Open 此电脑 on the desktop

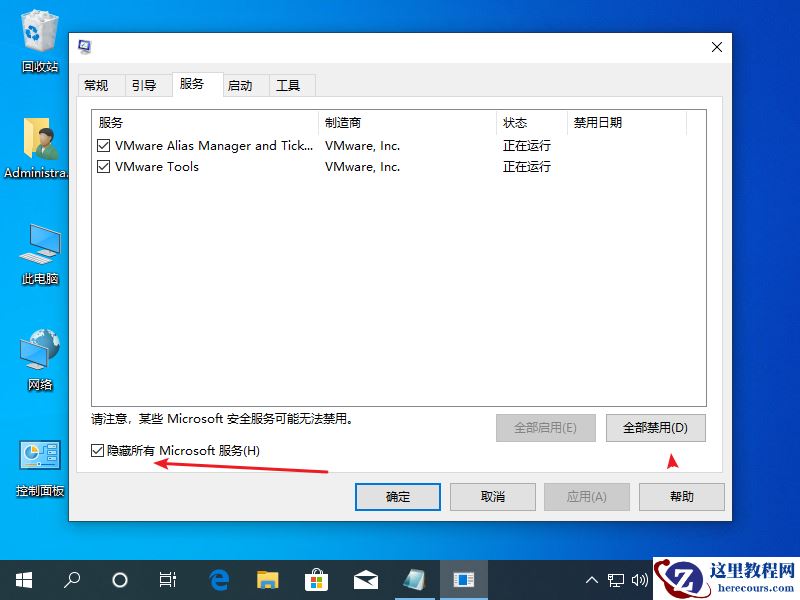[x=37, y=253]
